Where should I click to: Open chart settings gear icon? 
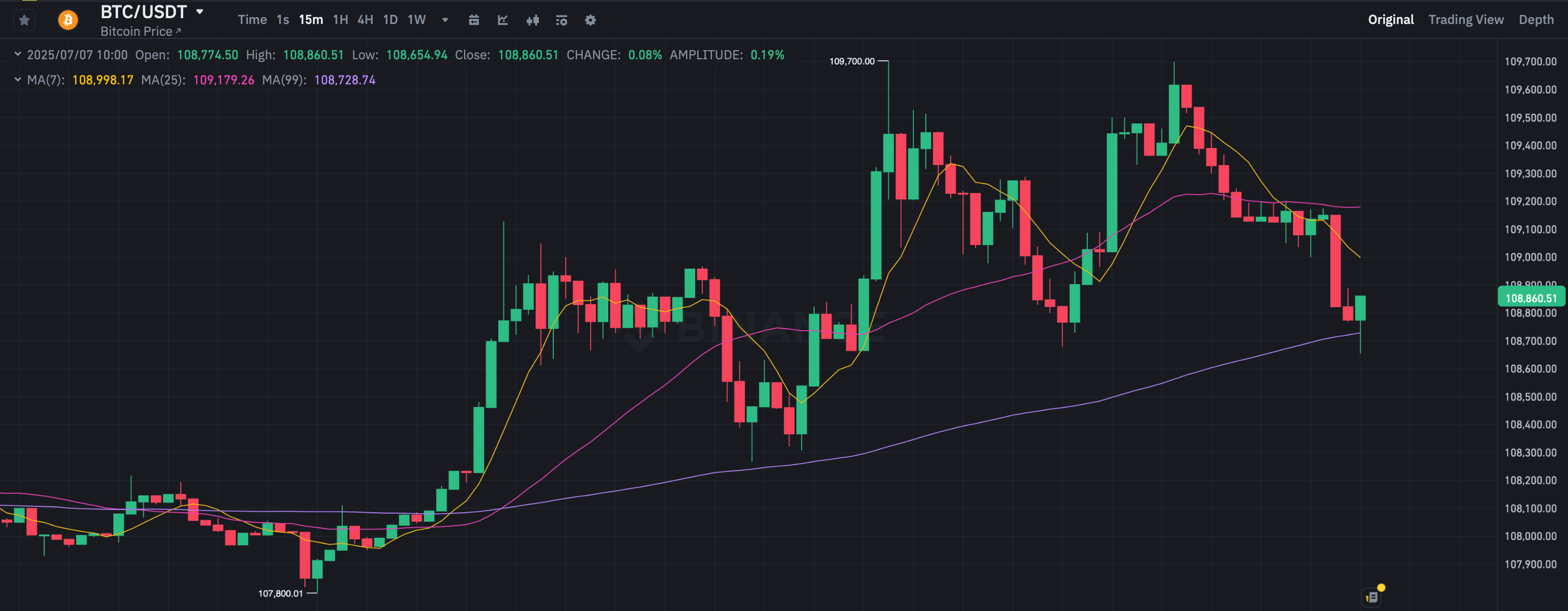pos(590,20)
